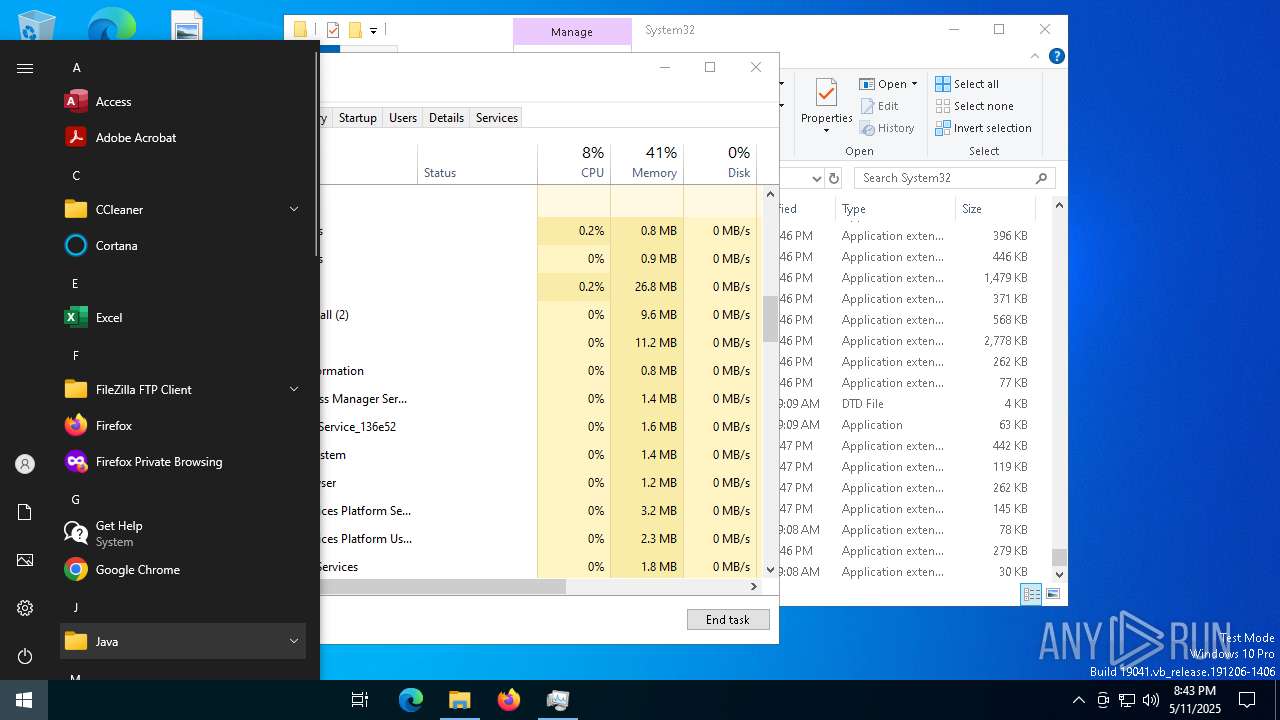Open Settings gear in Start sidebar
The image size is (1280, 720).
coord(25,608)
